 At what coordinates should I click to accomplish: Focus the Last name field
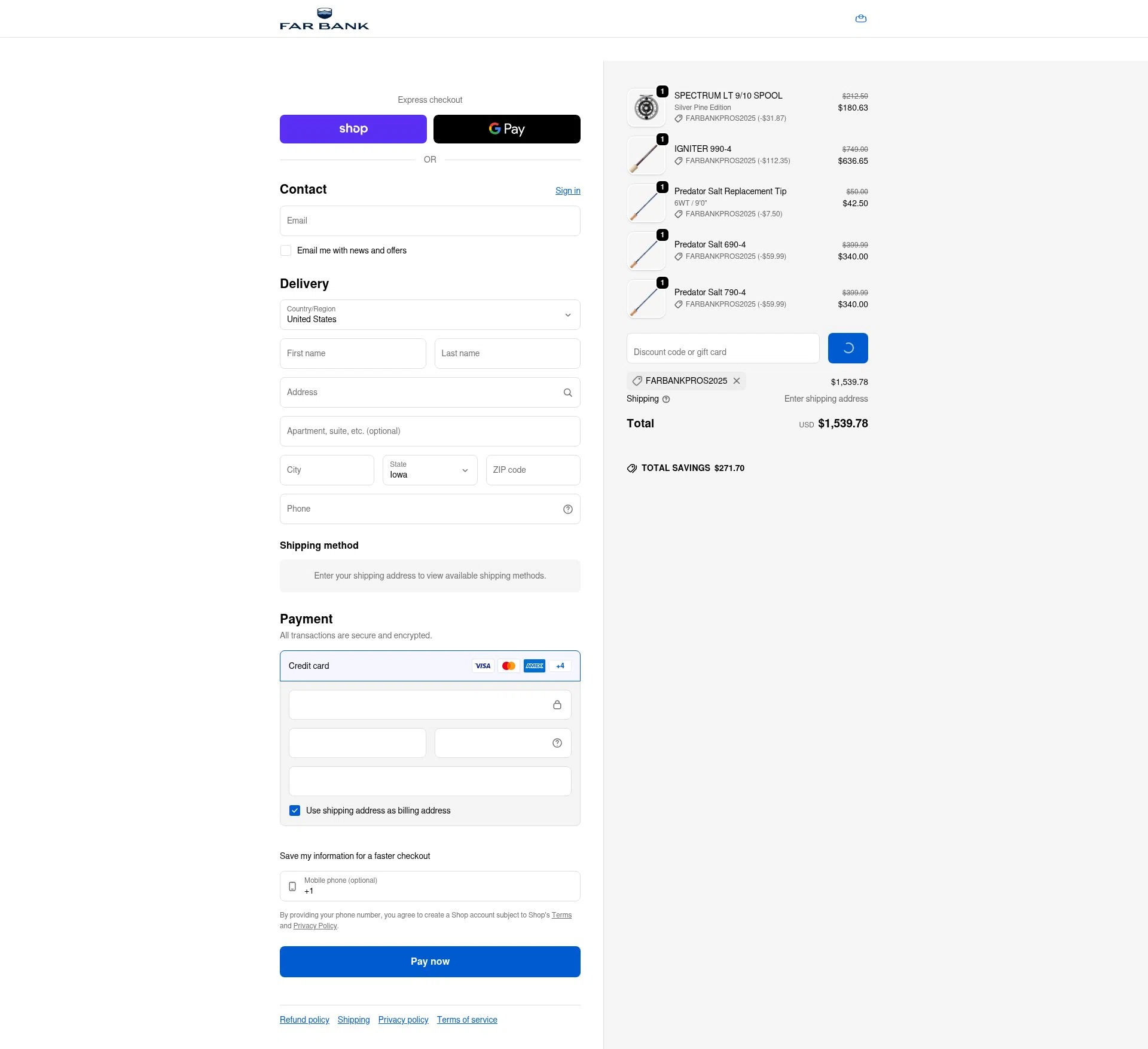[x=508, y=354]
